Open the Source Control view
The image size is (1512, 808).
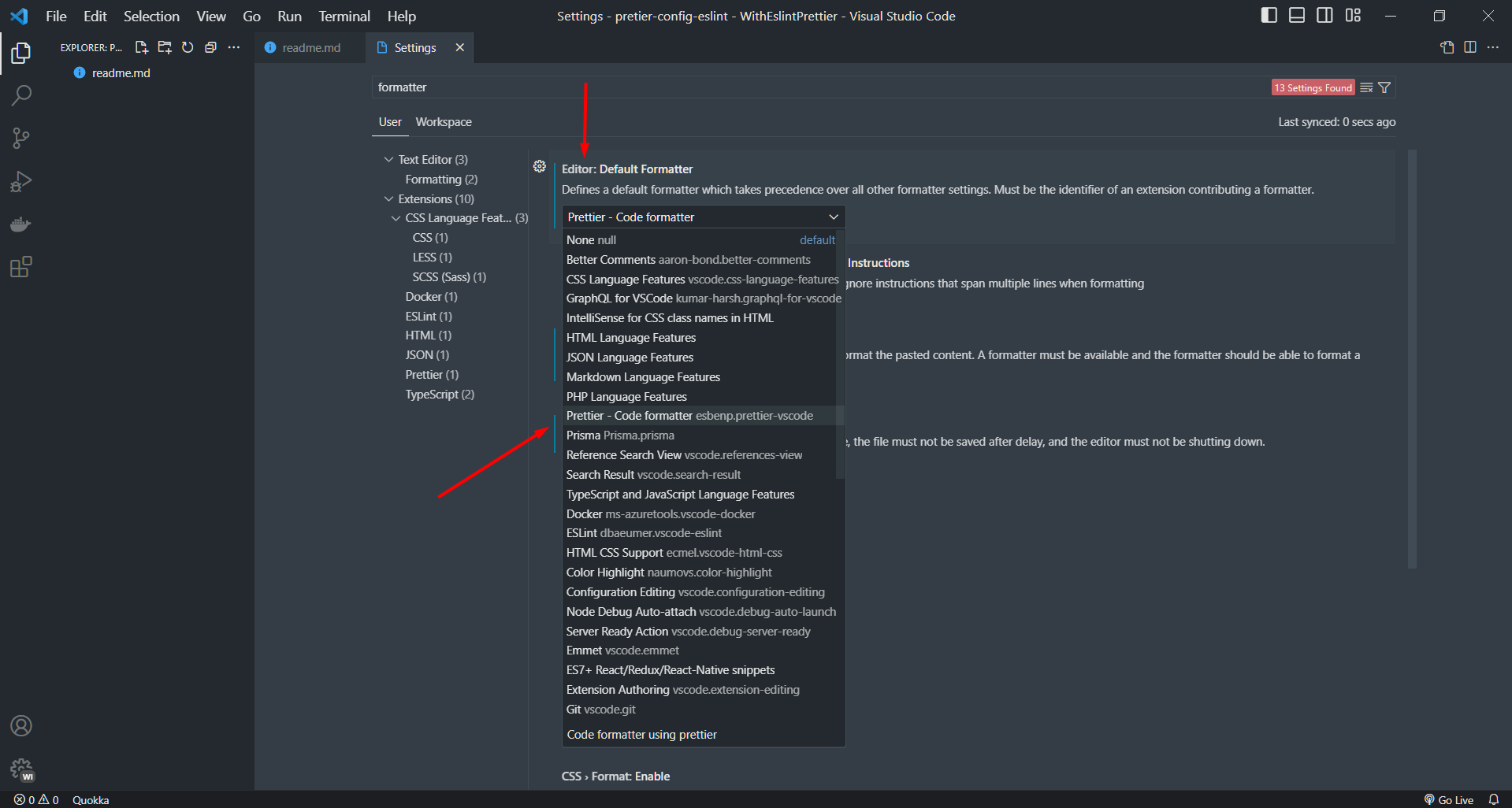tap(21, 139)
